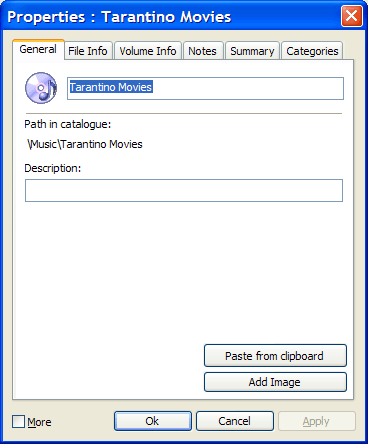Click the Cancel button
This screenshot has width=368, height=444.
pyautogui.click(x=235, y=421)
